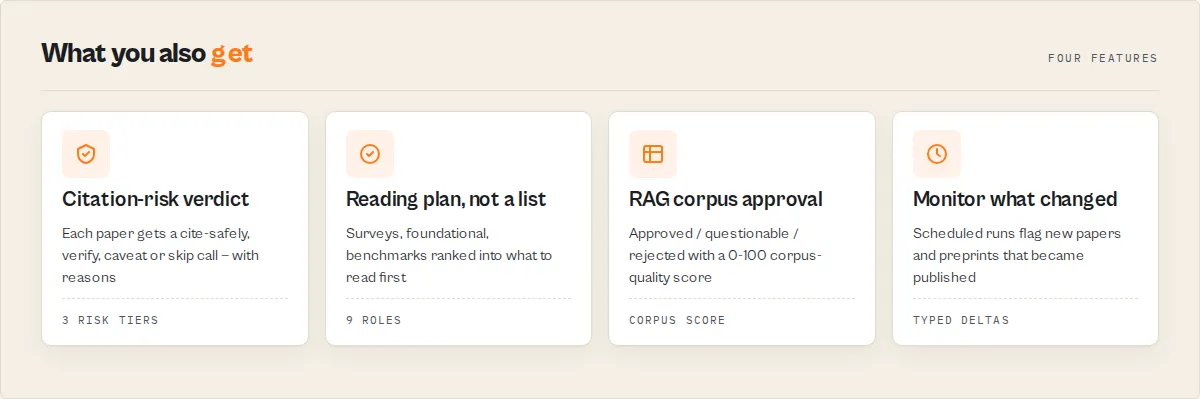
Task: Open the 'Reading plan, not a list' heading
Action: (446, 199)
